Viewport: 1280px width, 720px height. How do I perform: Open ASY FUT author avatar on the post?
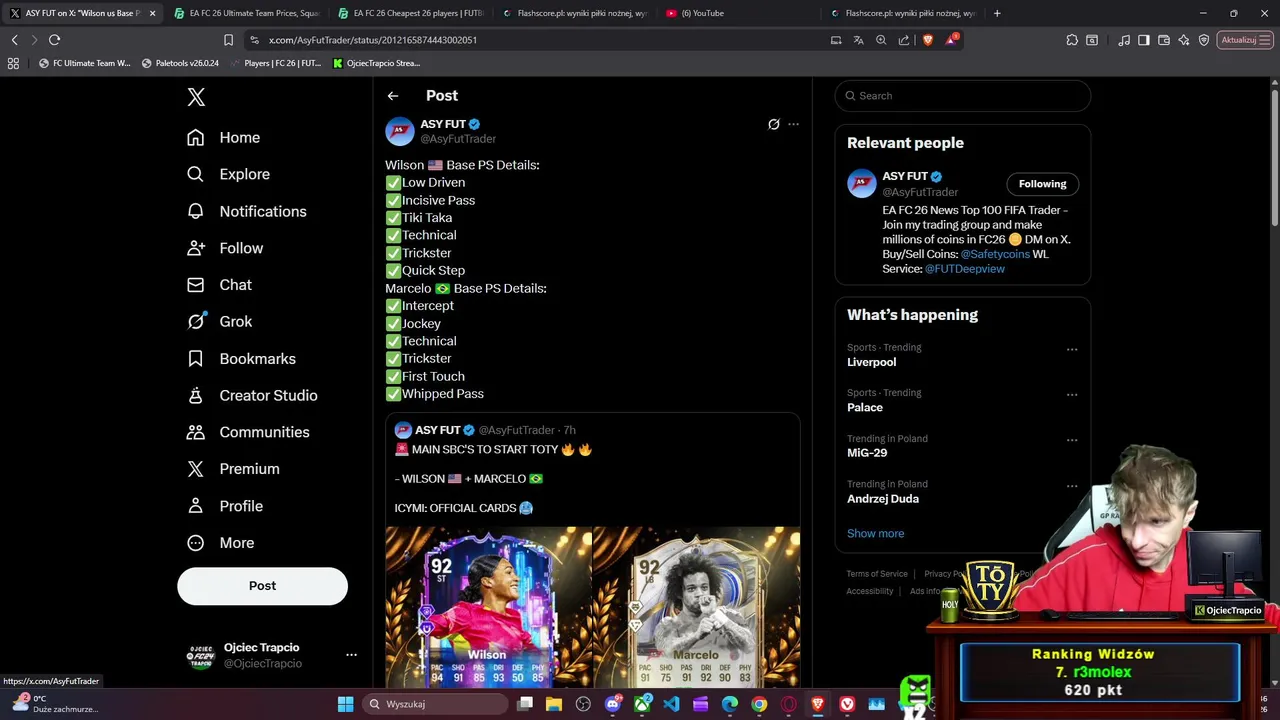[x=400, y=131]
